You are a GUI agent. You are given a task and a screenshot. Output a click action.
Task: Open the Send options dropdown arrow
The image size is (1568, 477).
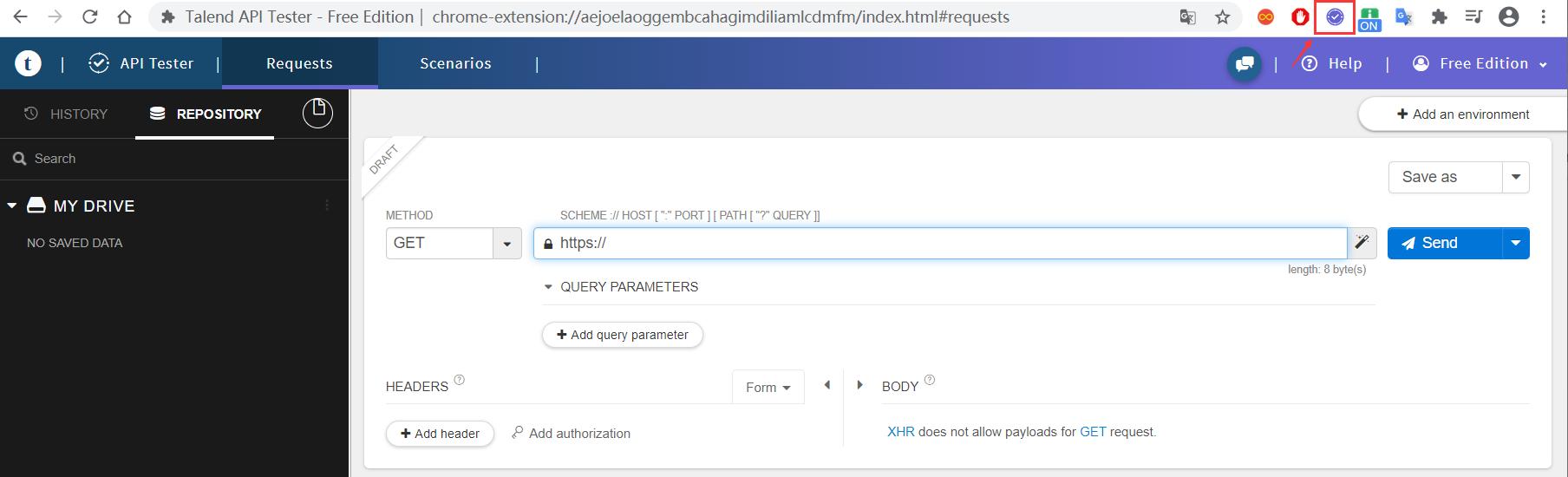click(x=1516, y=243)
